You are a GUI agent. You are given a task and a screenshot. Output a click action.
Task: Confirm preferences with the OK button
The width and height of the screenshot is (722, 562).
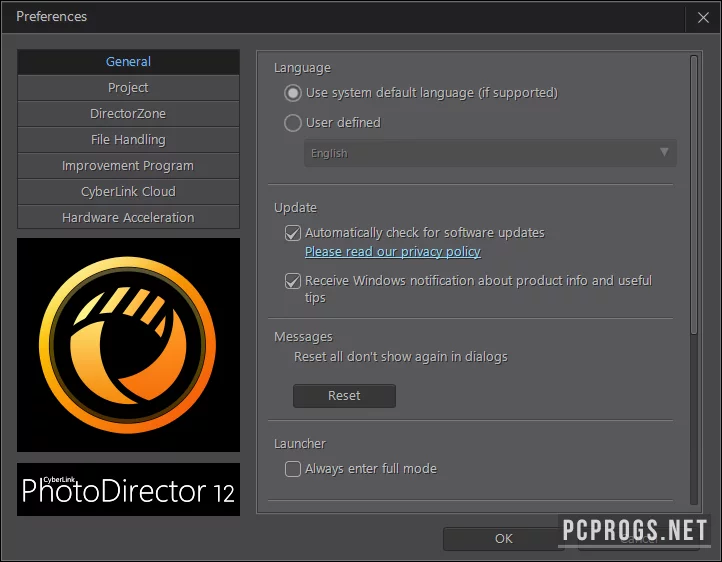click(x=503, y=539)
